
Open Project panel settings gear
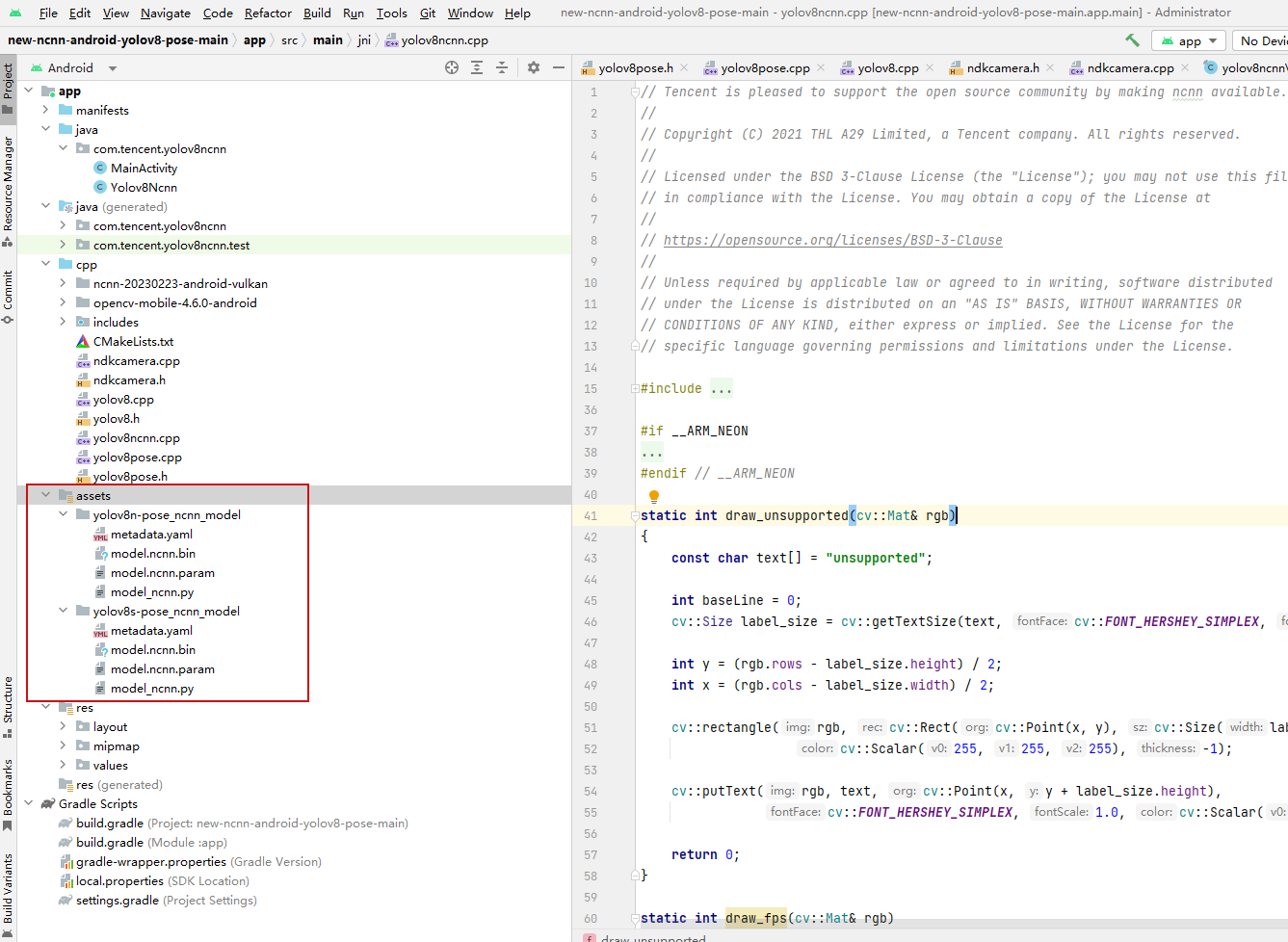tap(534, 67)
